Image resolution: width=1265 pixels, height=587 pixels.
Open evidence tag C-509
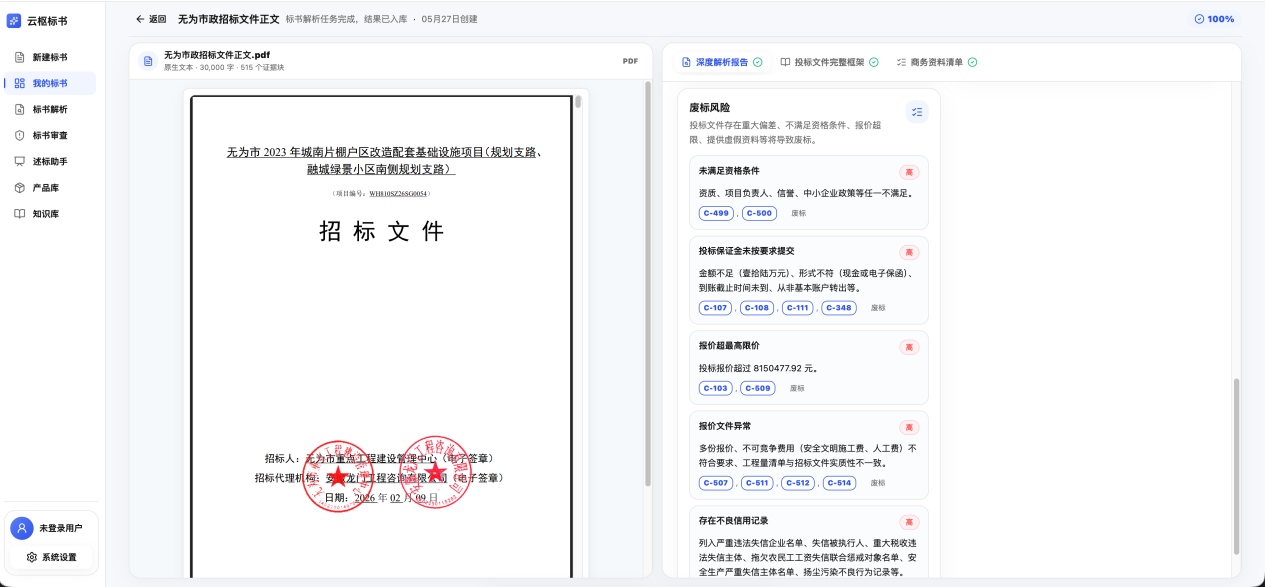coord(759,388)
